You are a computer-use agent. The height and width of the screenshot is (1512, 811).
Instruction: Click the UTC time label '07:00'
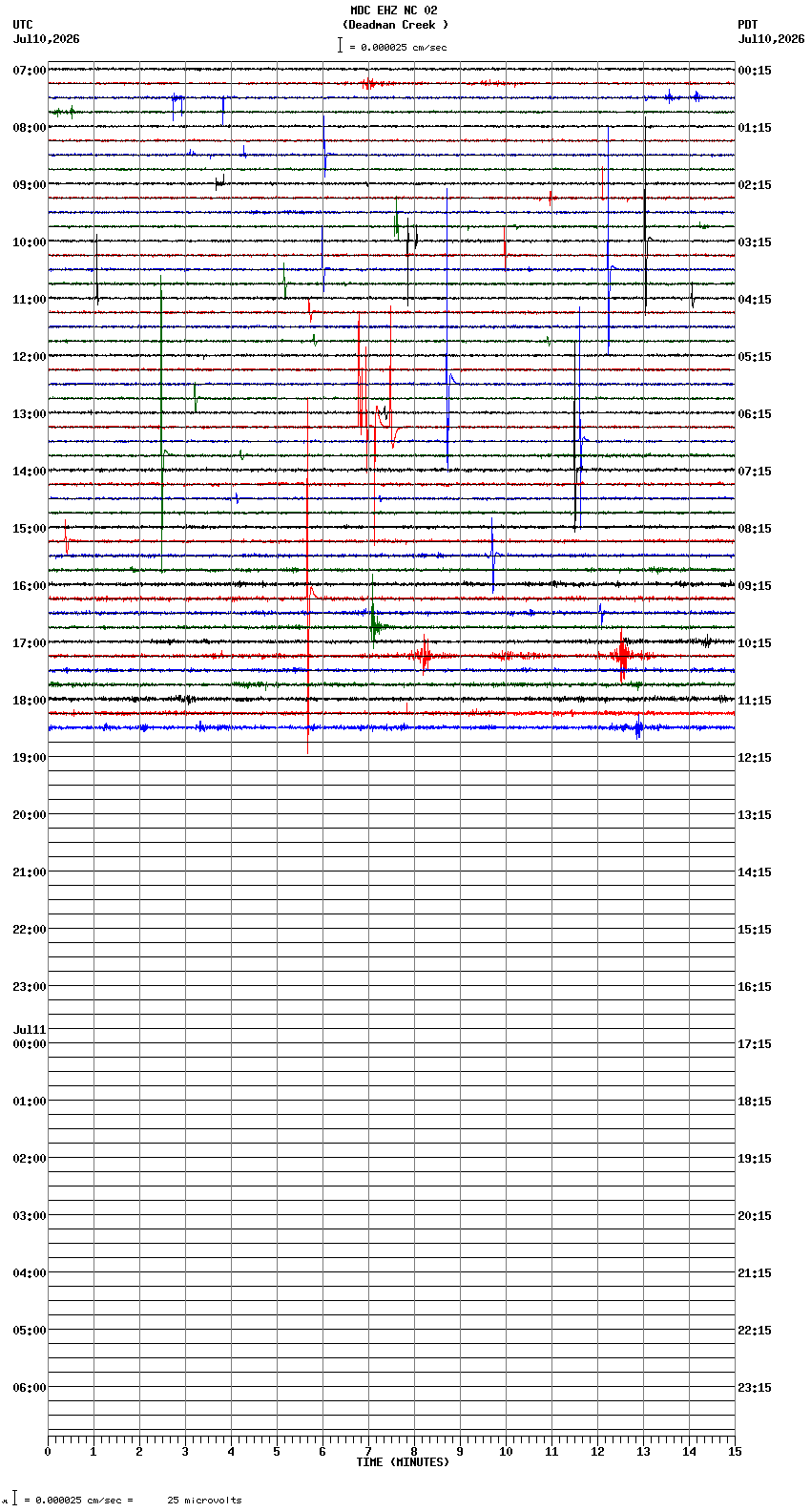[30, 71]
